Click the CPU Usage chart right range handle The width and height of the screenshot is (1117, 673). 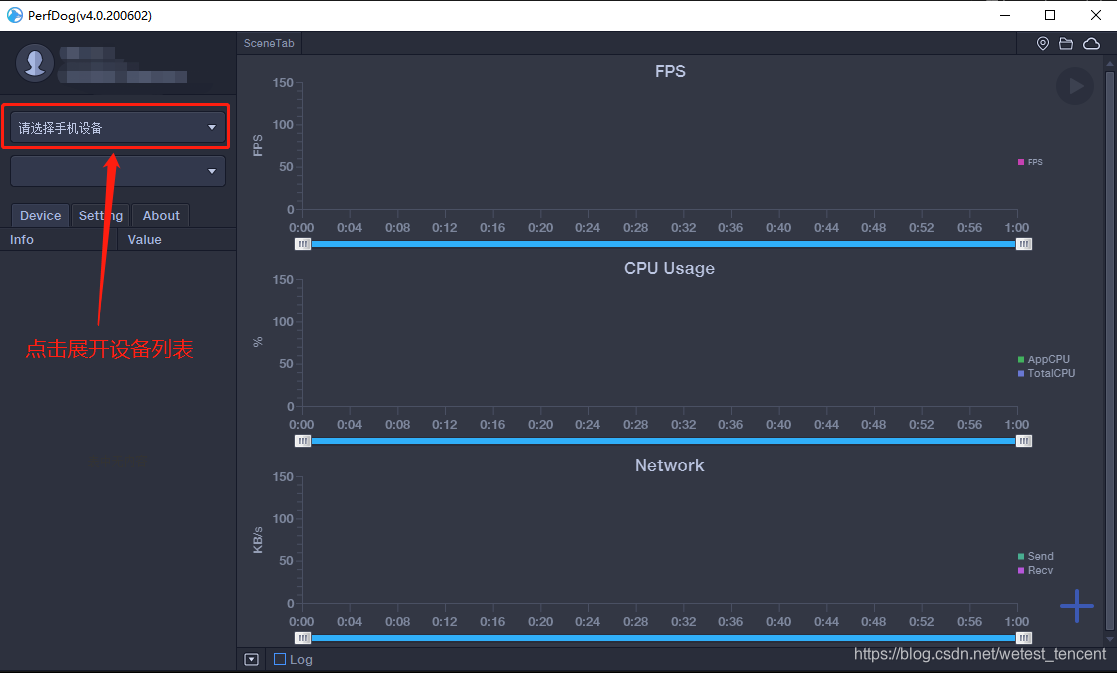click(1024, 441)
